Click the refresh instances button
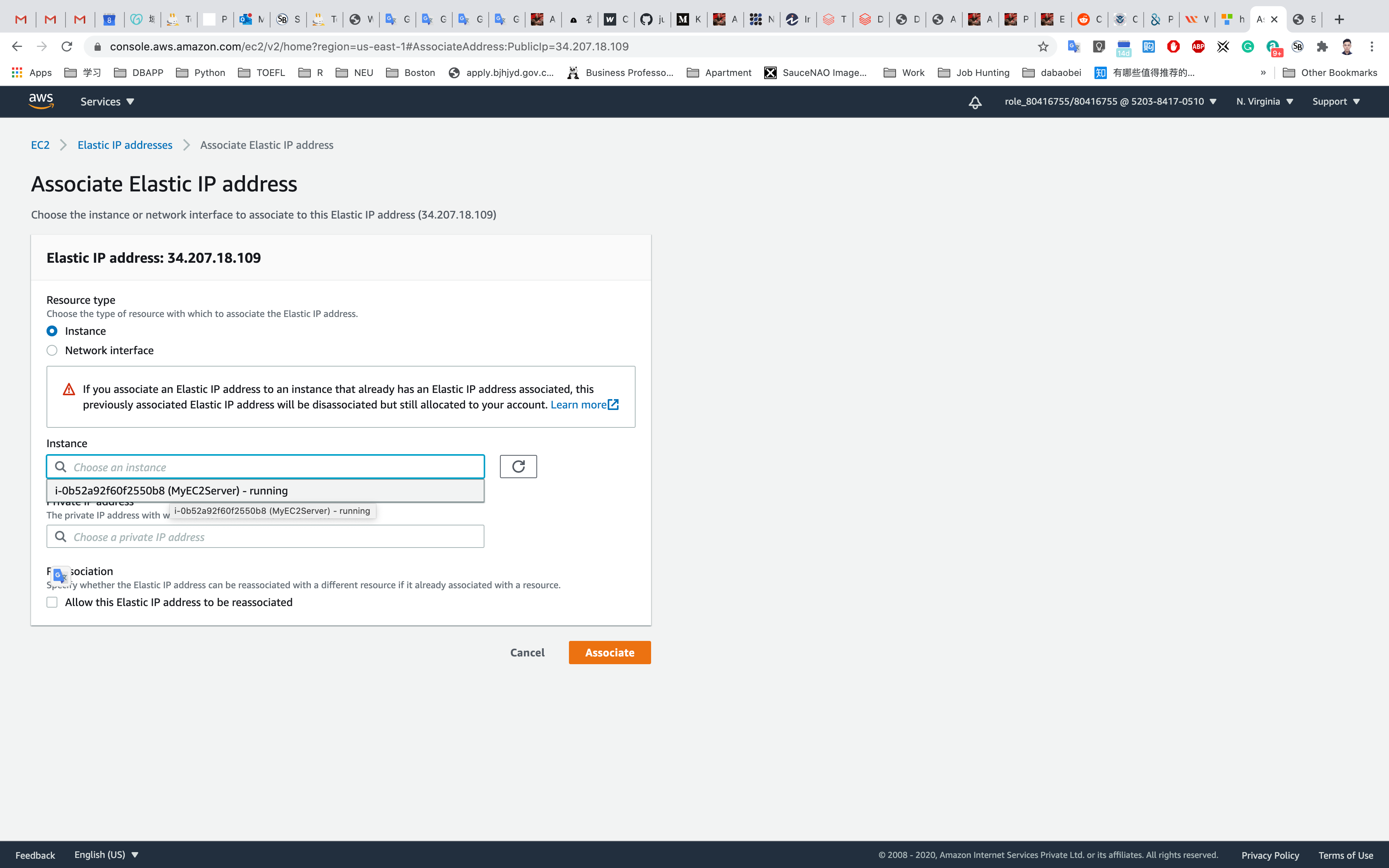 pyautogui.click(x=518, y=466)
